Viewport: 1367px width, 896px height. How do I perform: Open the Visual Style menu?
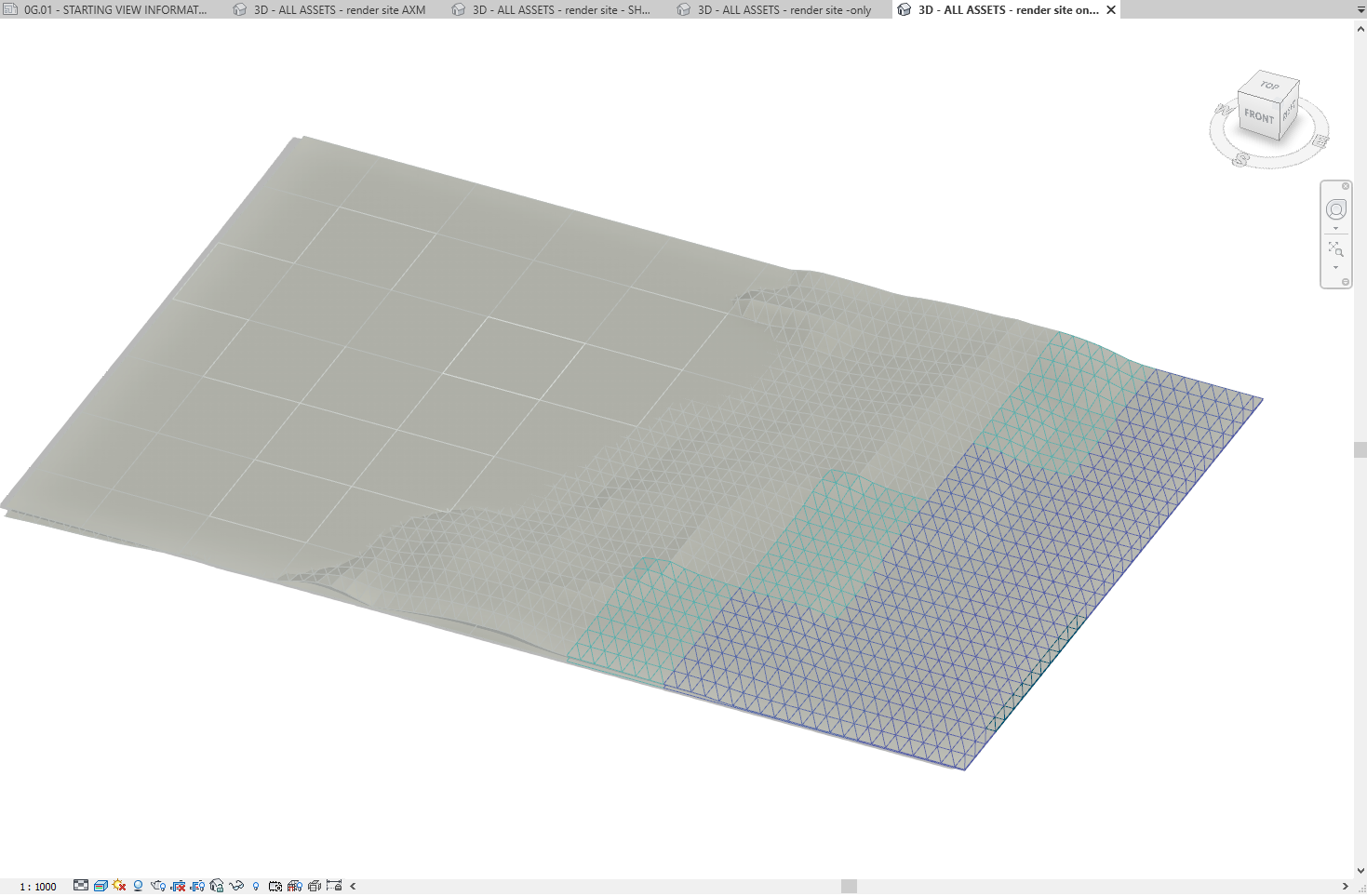(x=100, y=886)
